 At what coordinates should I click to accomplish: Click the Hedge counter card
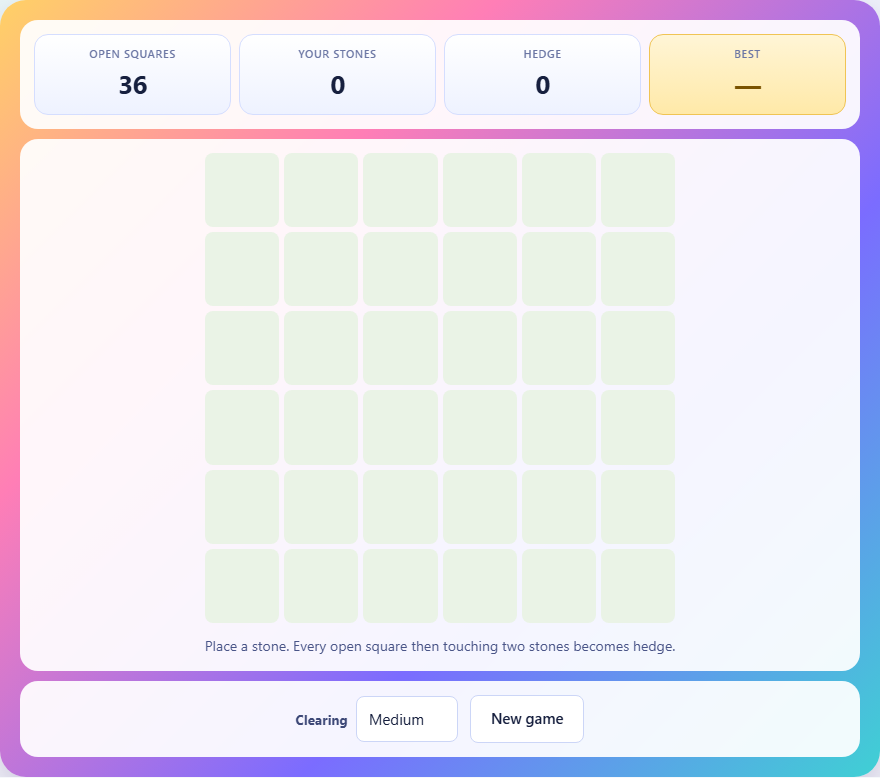click(542, 75)
